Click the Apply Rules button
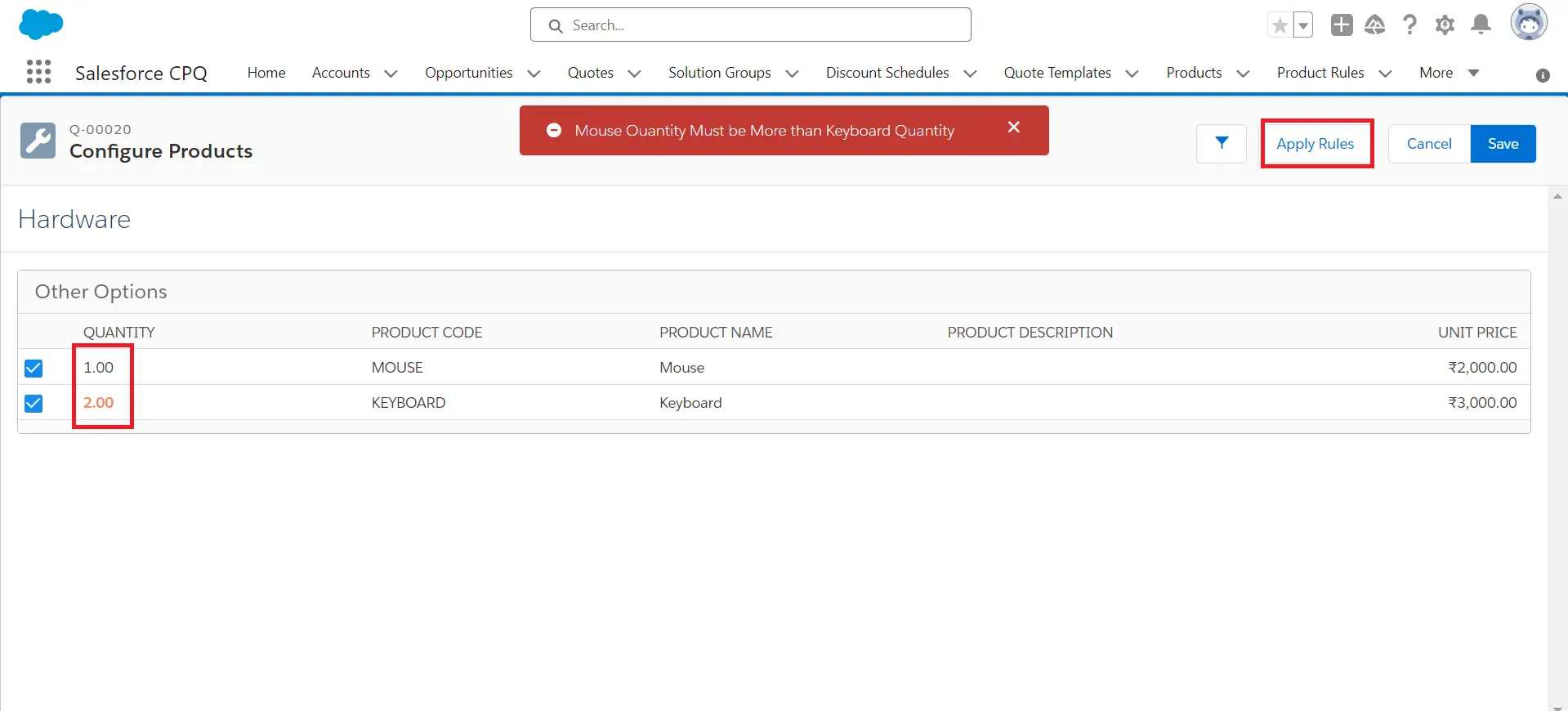 (1315, 144)
